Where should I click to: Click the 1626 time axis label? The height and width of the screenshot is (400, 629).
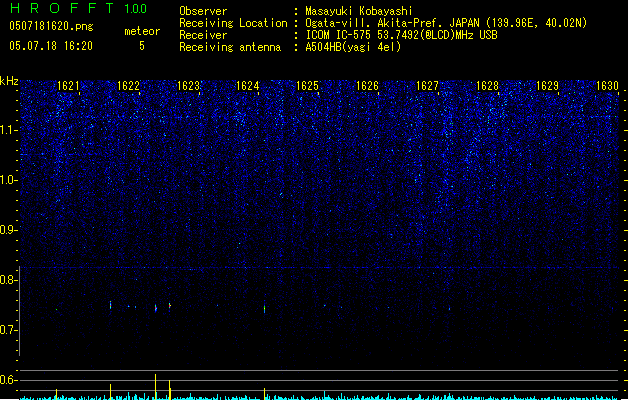tap(367, 86)
